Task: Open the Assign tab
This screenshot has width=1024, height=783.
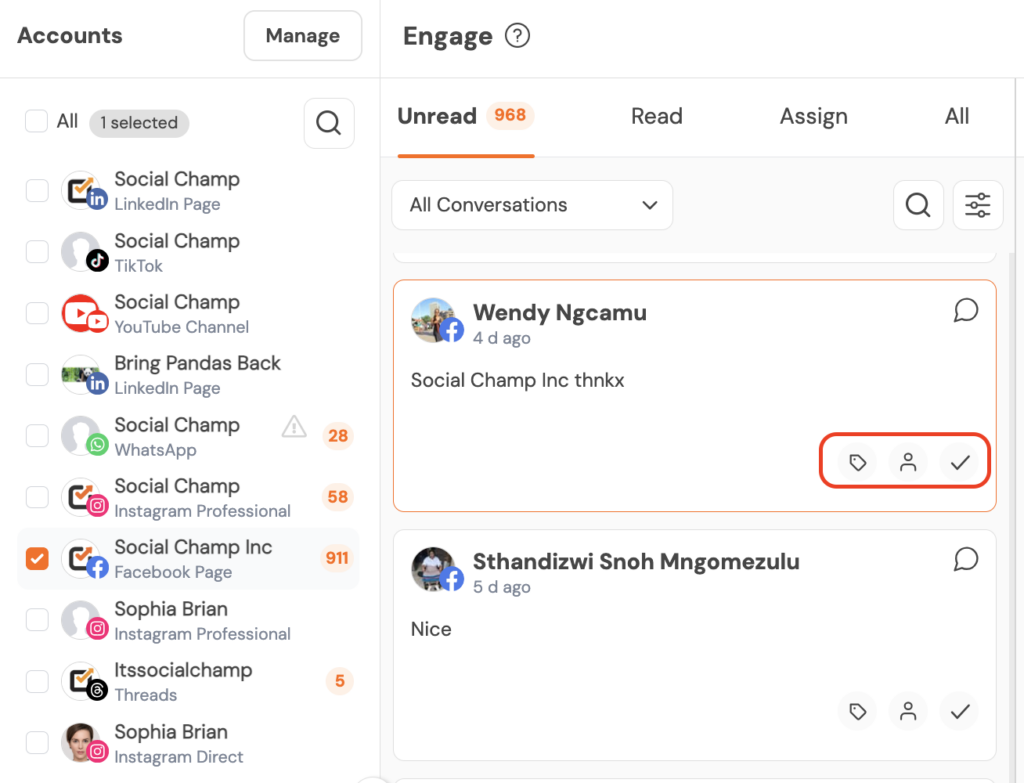Action: click(813, 116)
